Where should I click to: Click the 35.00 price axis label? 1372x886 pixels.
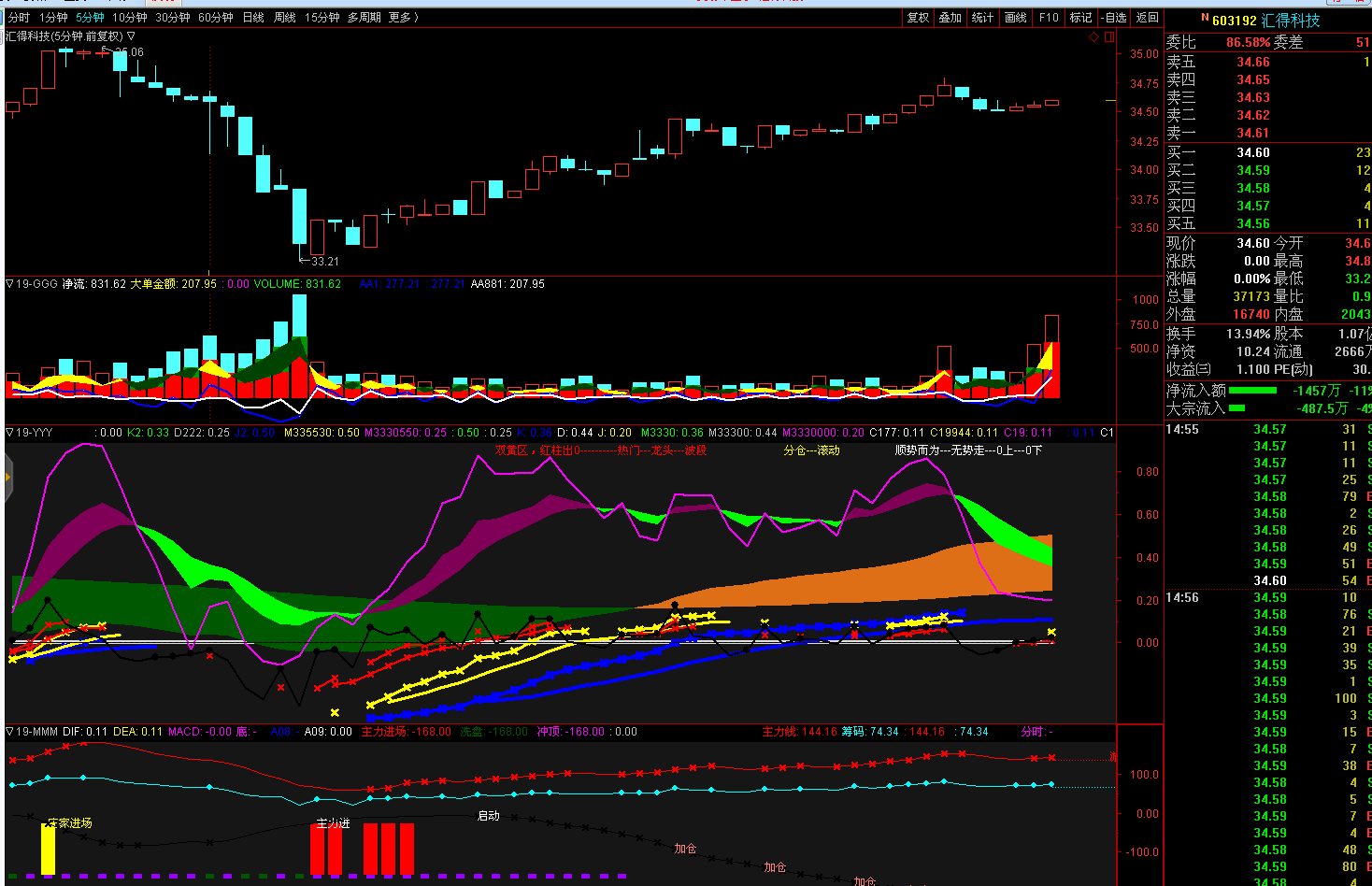1144,54
